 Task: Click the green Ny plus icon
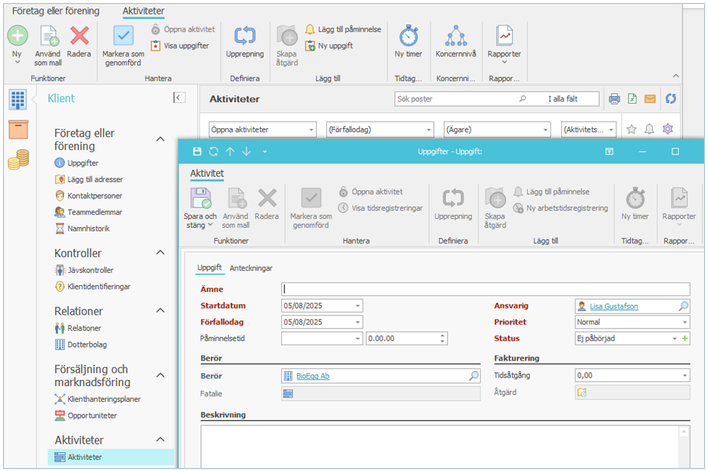coord(18,36)
